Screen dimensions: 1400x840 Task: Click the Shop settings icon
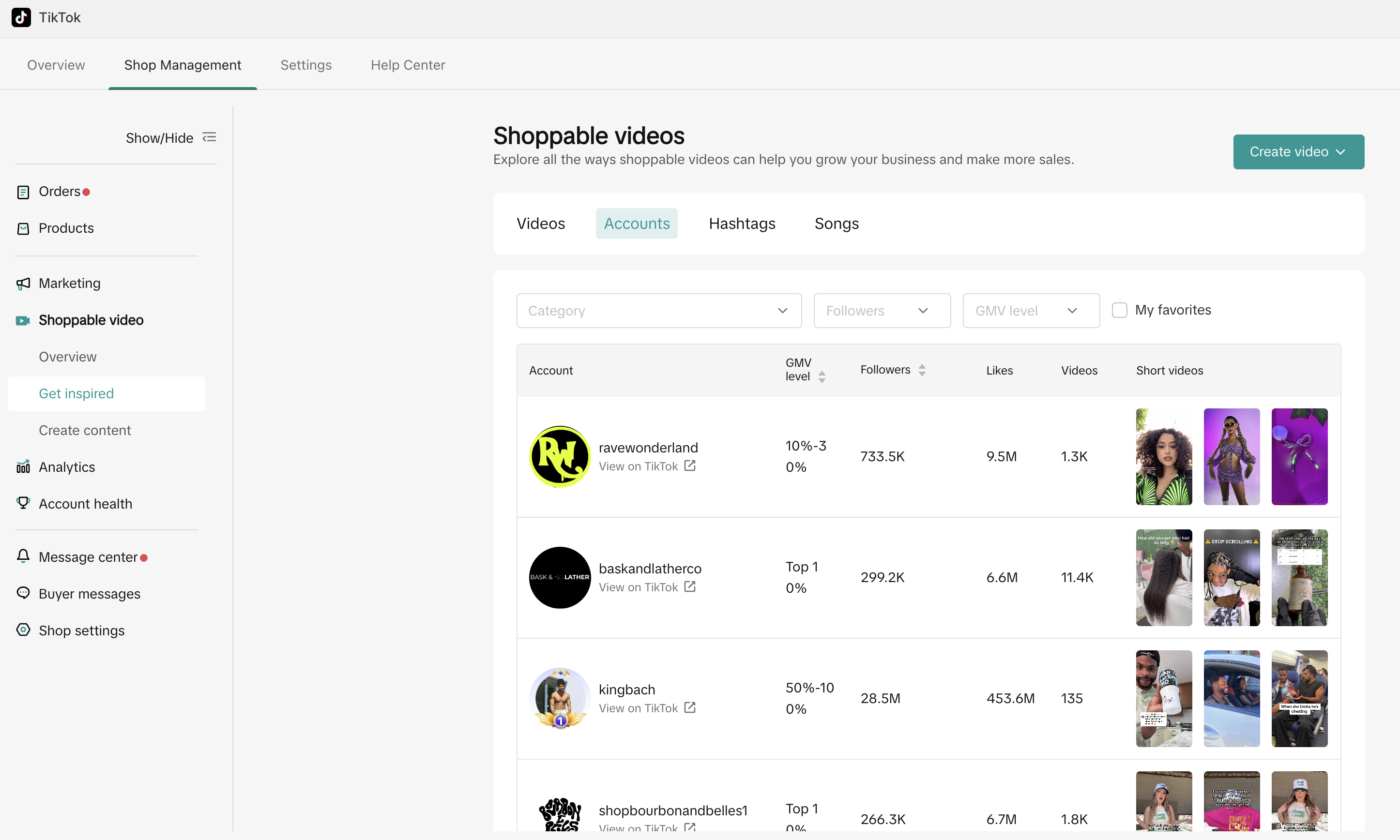click(x=23, y=630)
